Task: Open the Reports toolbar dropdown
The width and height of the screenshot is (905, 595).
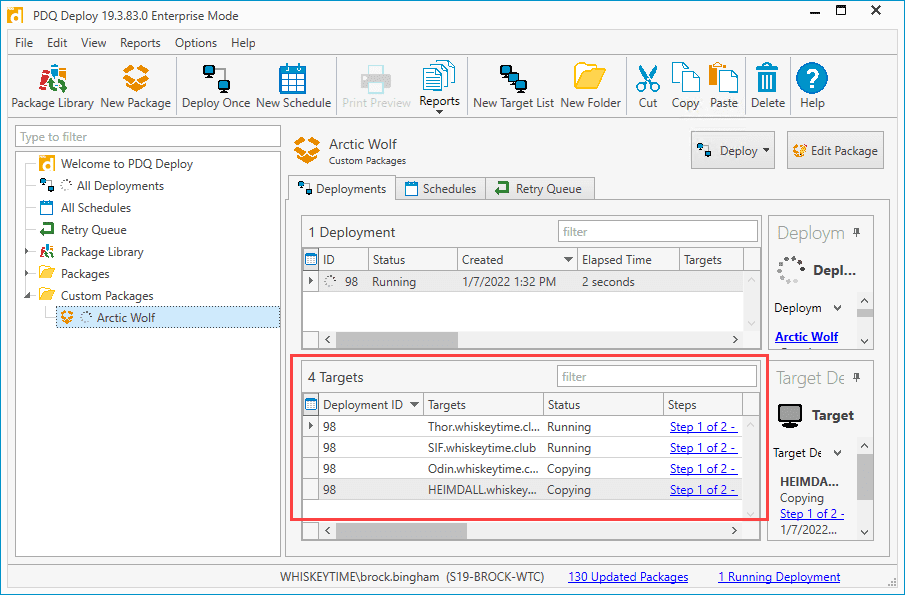Action: tap(439, 86)
